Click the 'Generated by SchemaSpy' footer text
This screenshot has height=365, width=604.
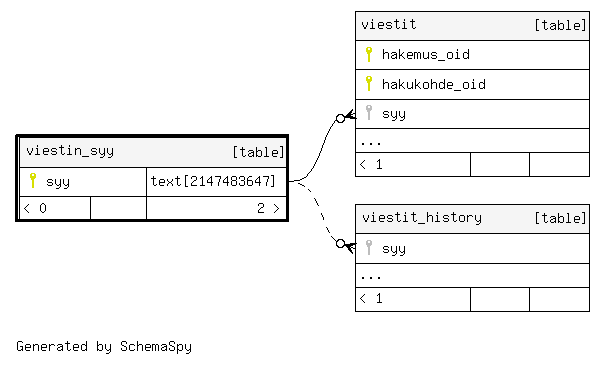(104, 347)
